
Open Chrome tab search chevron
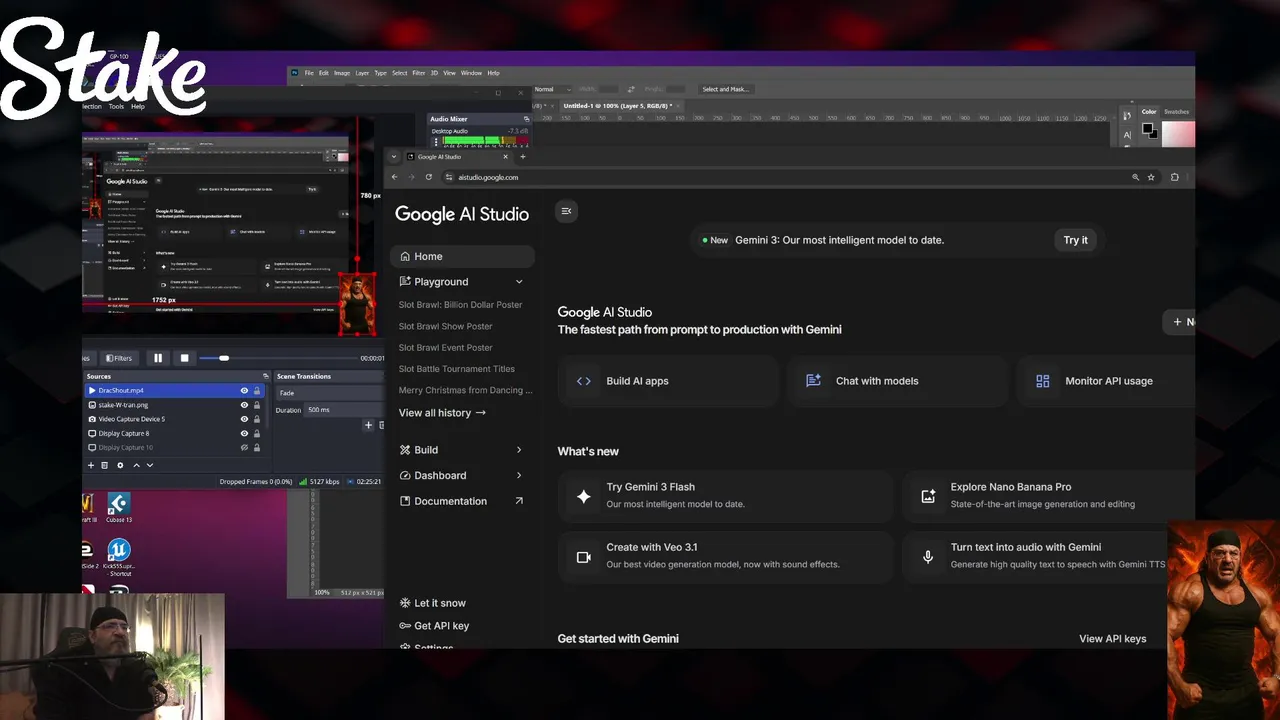(x=395, y=156)
